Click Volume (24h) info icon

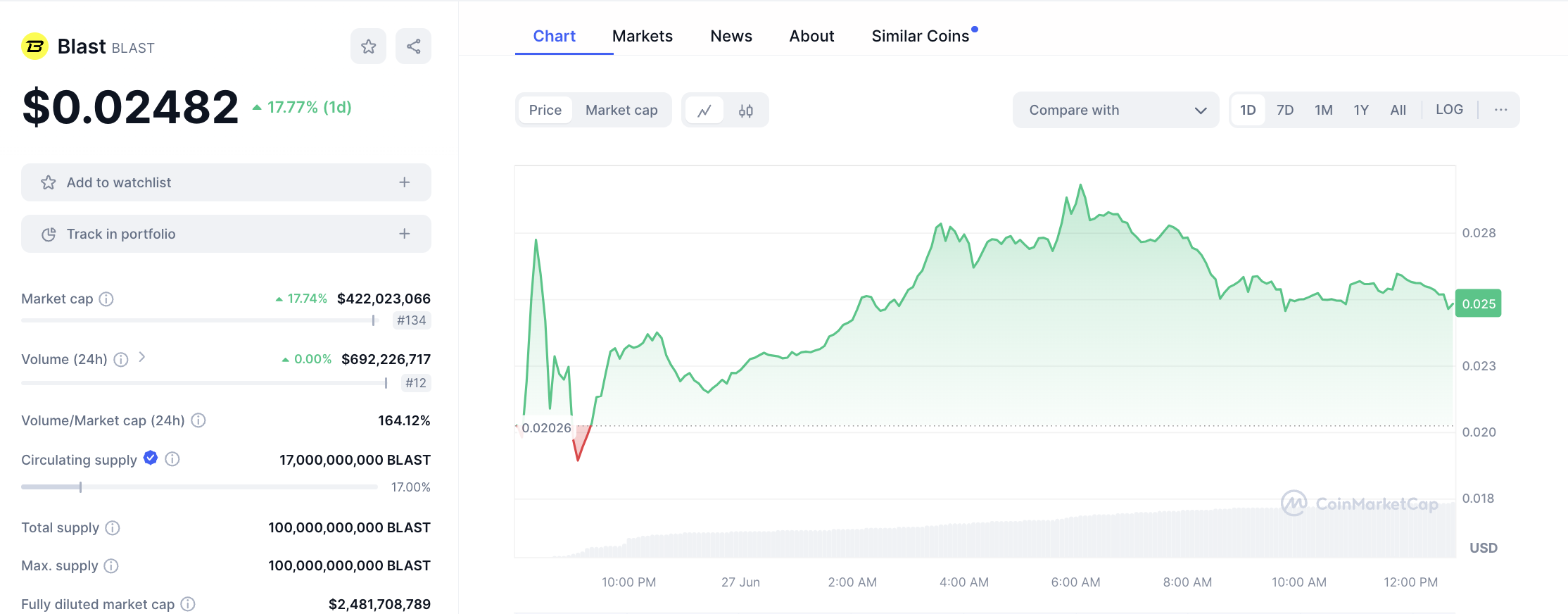pos(121,360)
